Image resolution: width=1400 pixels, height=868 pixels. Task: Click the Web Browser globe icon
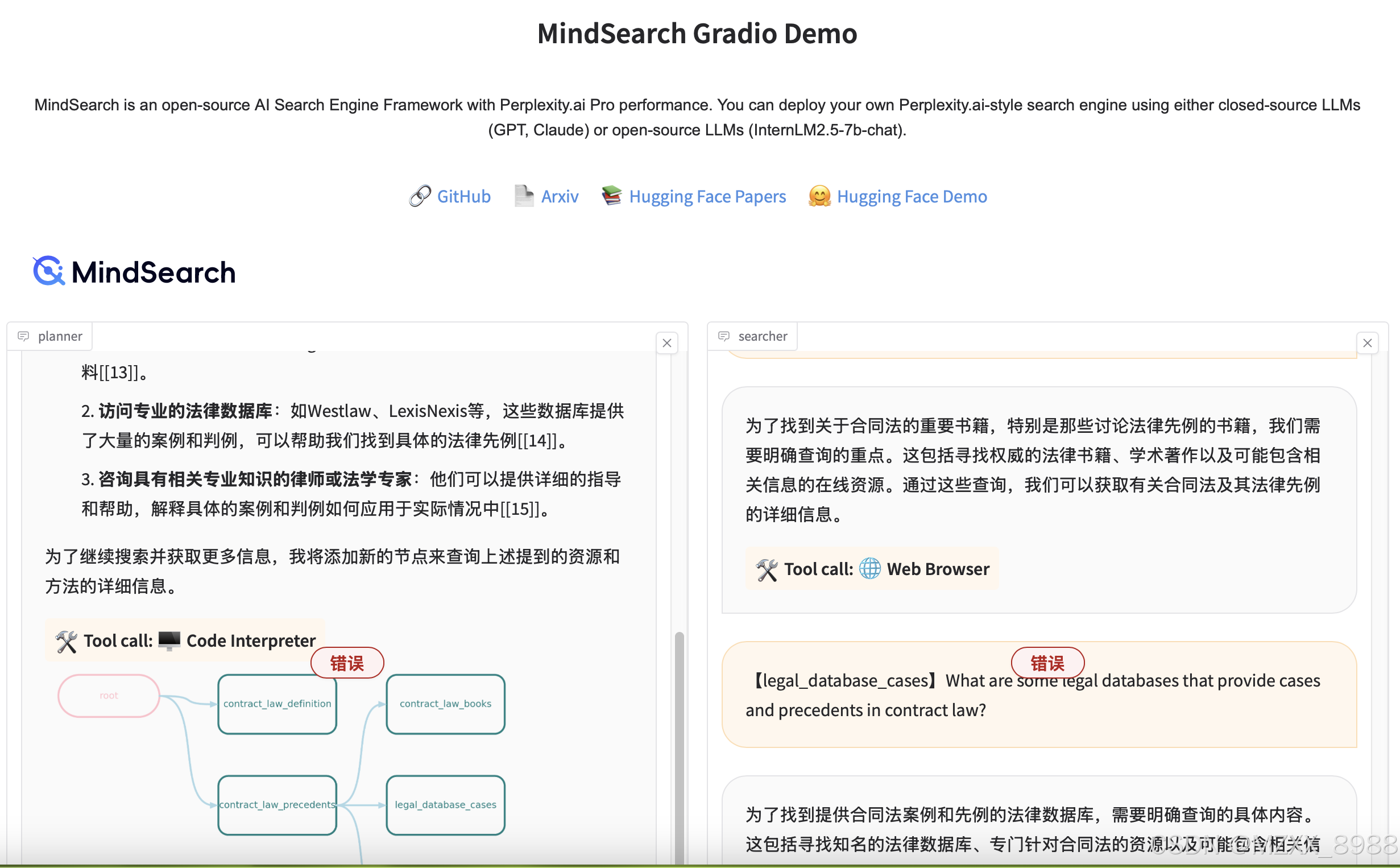[x=870, y=568]
